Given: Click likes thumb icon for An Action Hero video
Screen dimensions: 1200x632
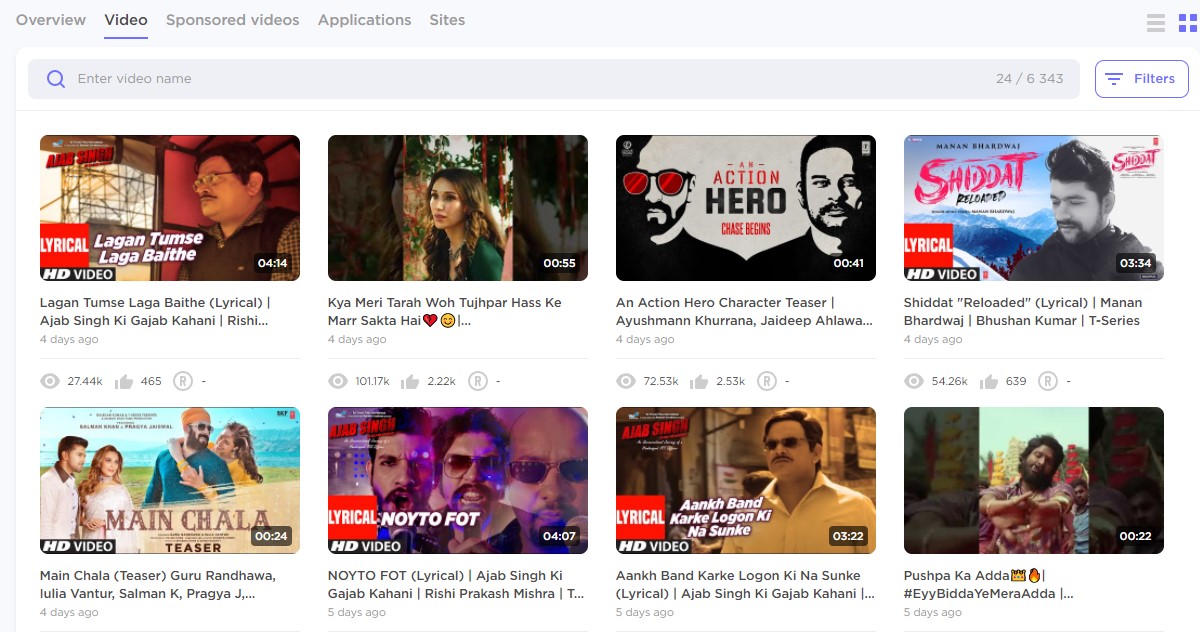Looking at the screenshot, I should pos(699,381).
